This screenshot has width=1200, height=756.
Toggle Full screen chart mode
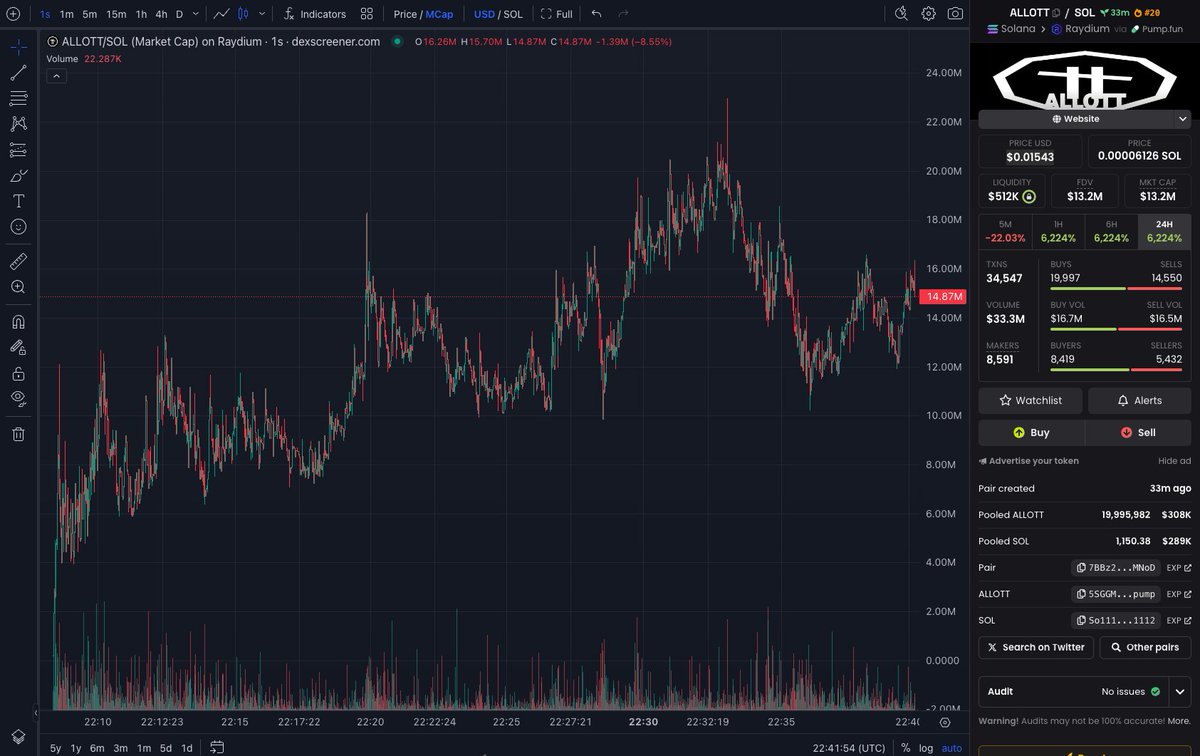(x=557, y=14)
